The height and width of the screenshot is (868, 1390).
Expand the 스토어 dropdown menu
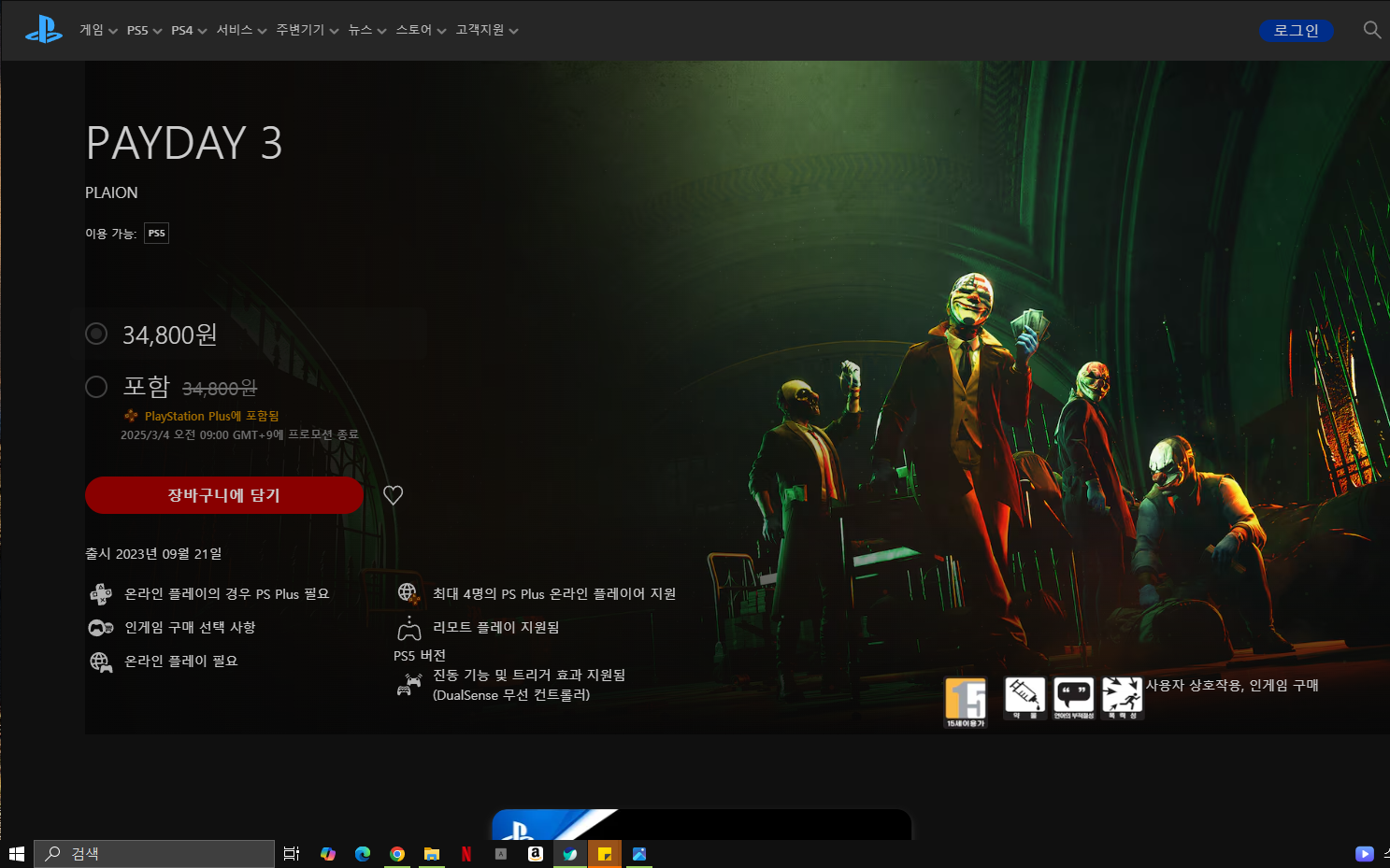[x=421, y=30]
